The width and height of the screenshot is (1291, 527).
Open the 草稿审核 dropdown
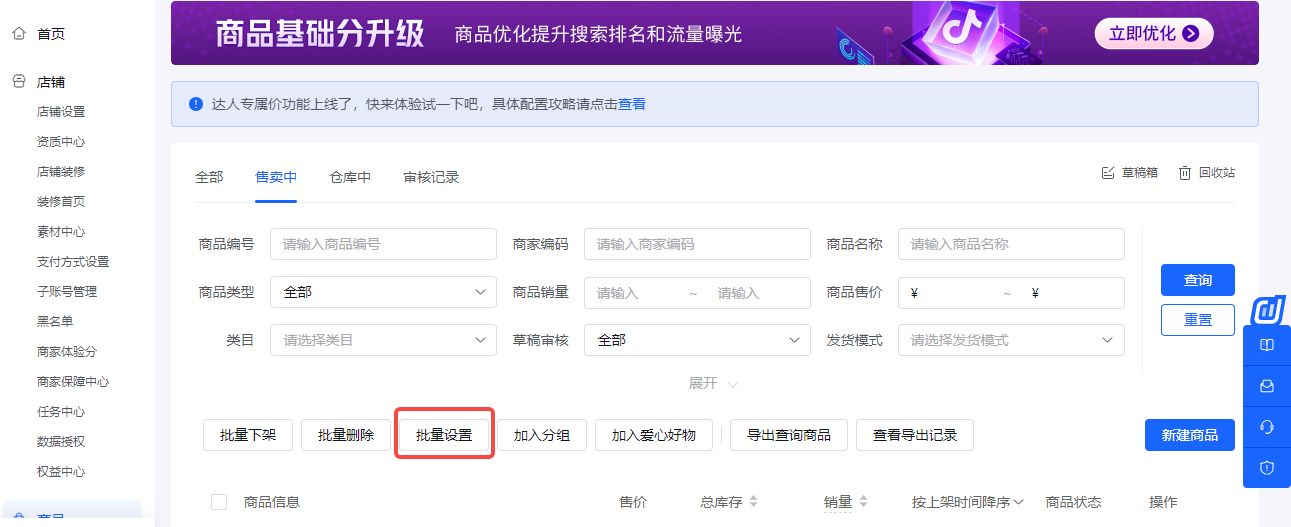[697, 340]
